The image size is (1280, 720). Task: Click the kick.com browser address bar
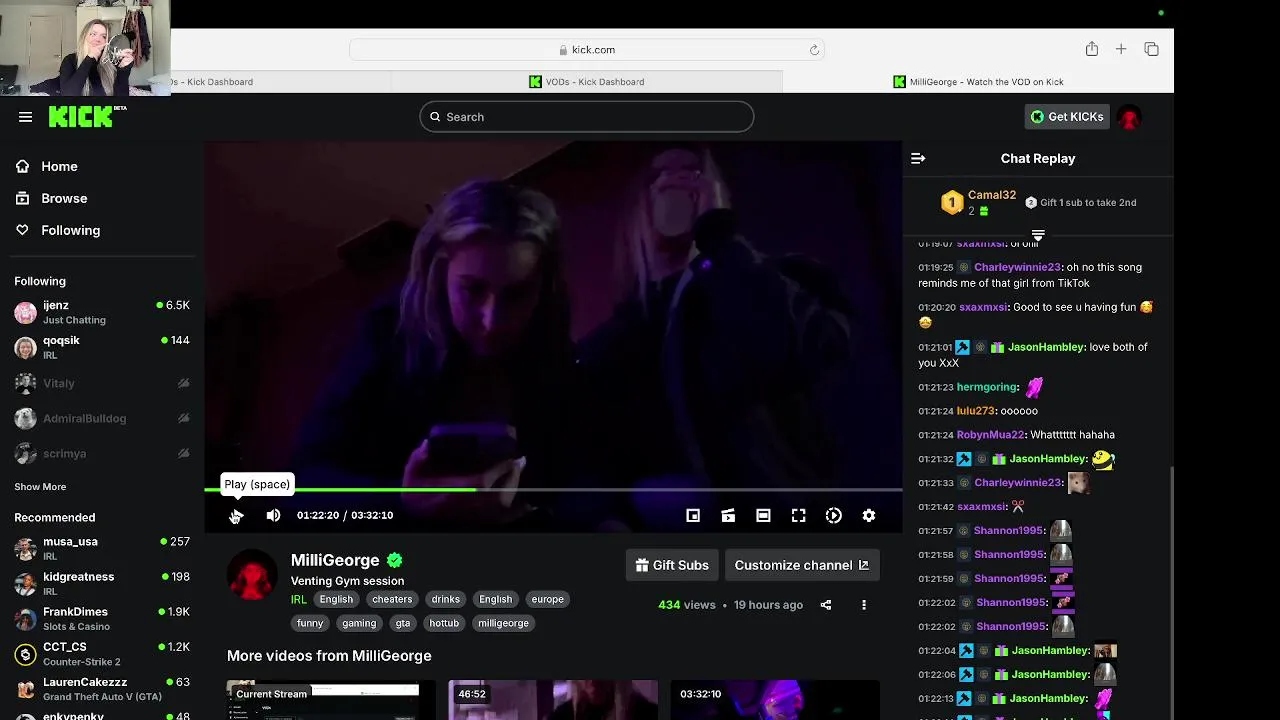click(587, 49)
